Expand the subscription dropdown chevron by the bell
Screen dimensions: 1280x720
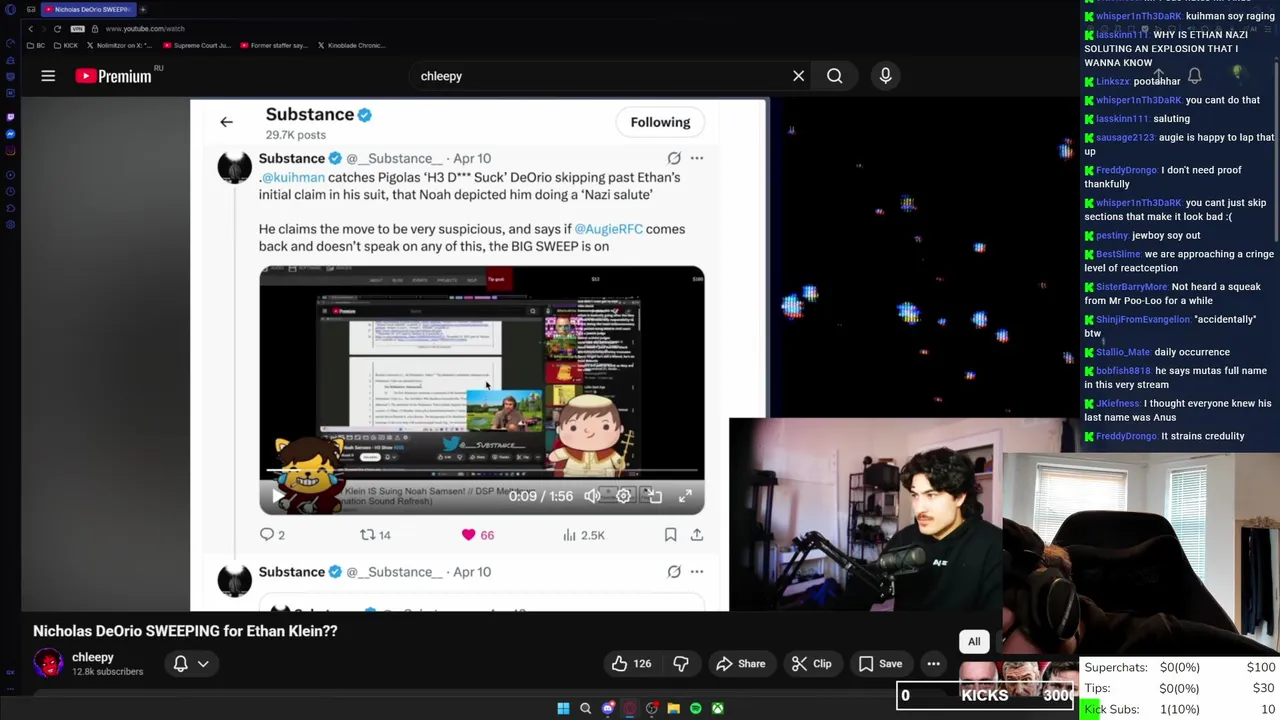pos(203,664)
